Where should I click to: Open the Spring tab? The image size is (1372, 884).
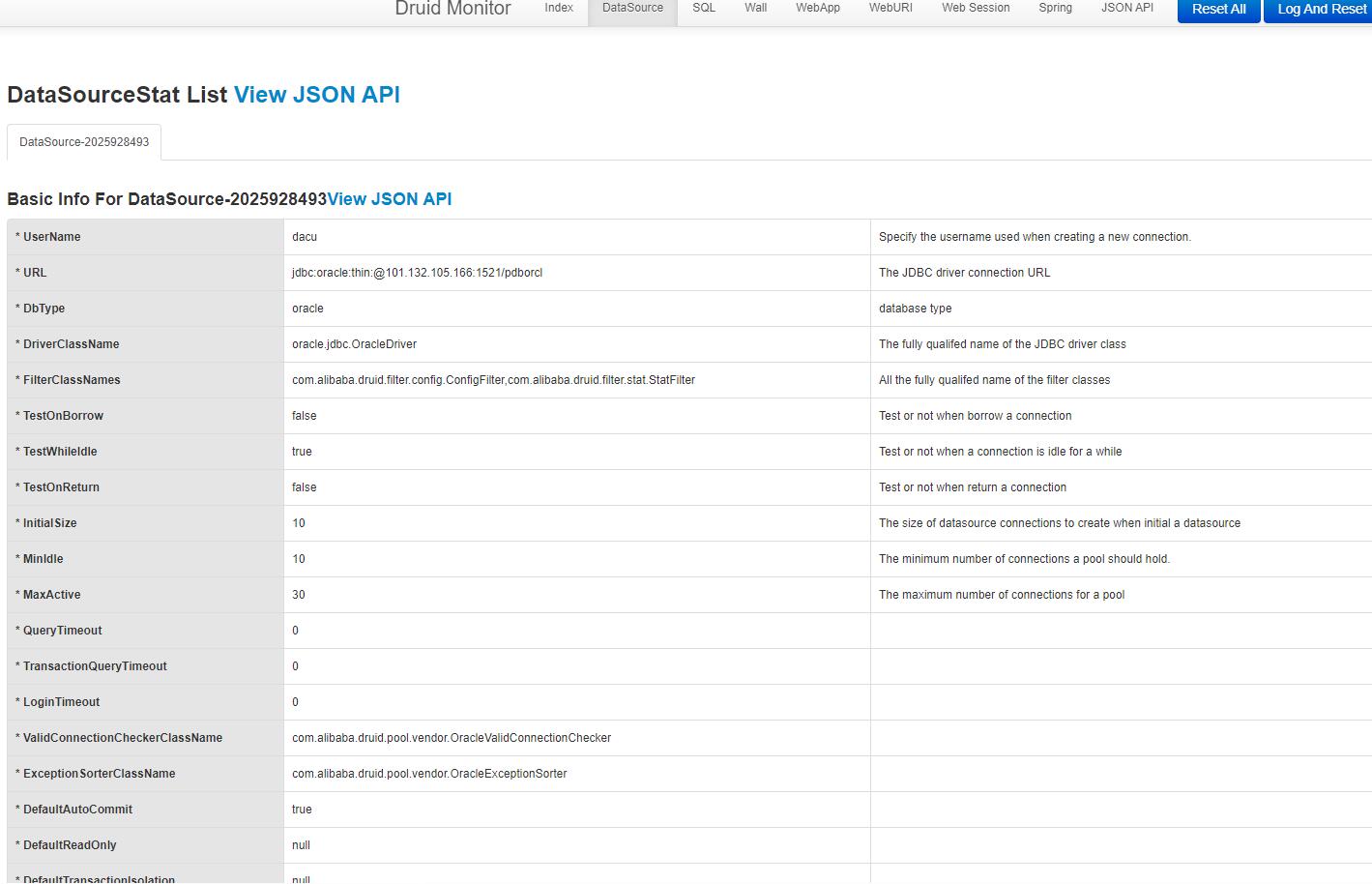[x=1055, y=8]
